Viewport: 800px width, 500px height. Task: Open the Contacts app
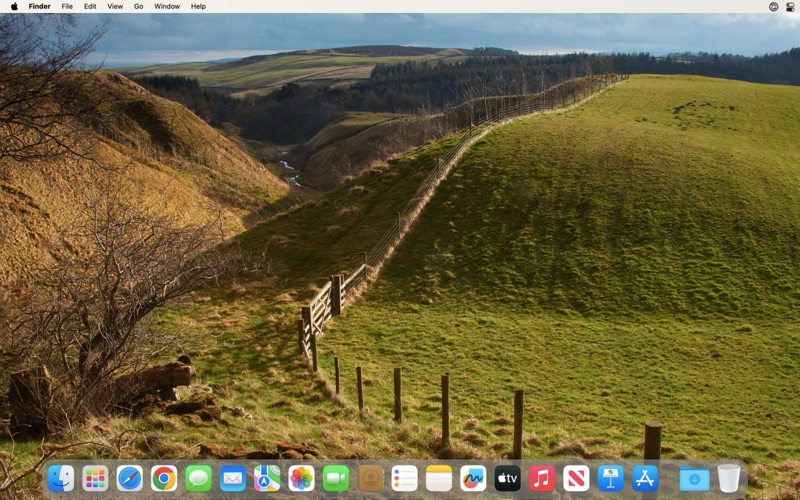[370, 478]
